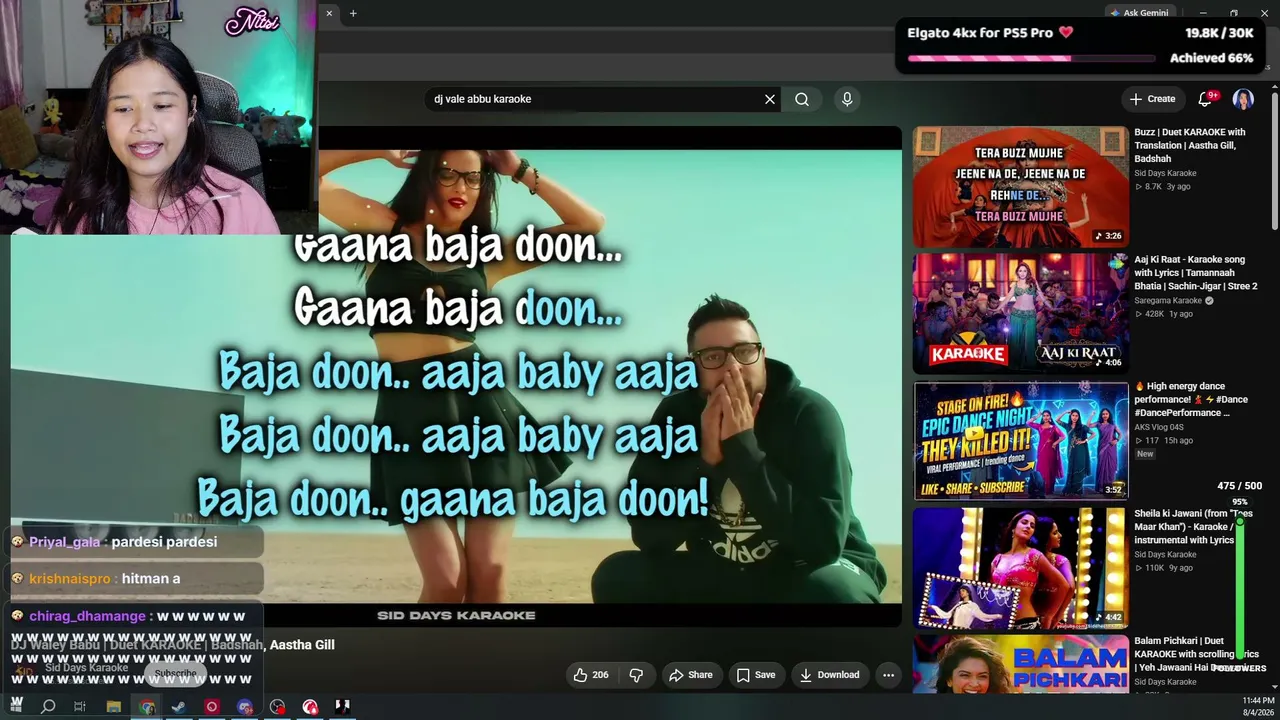The image size is (1280, 720).
Task: Open File Explorer from the taskbar
Action: coord(114,706)
